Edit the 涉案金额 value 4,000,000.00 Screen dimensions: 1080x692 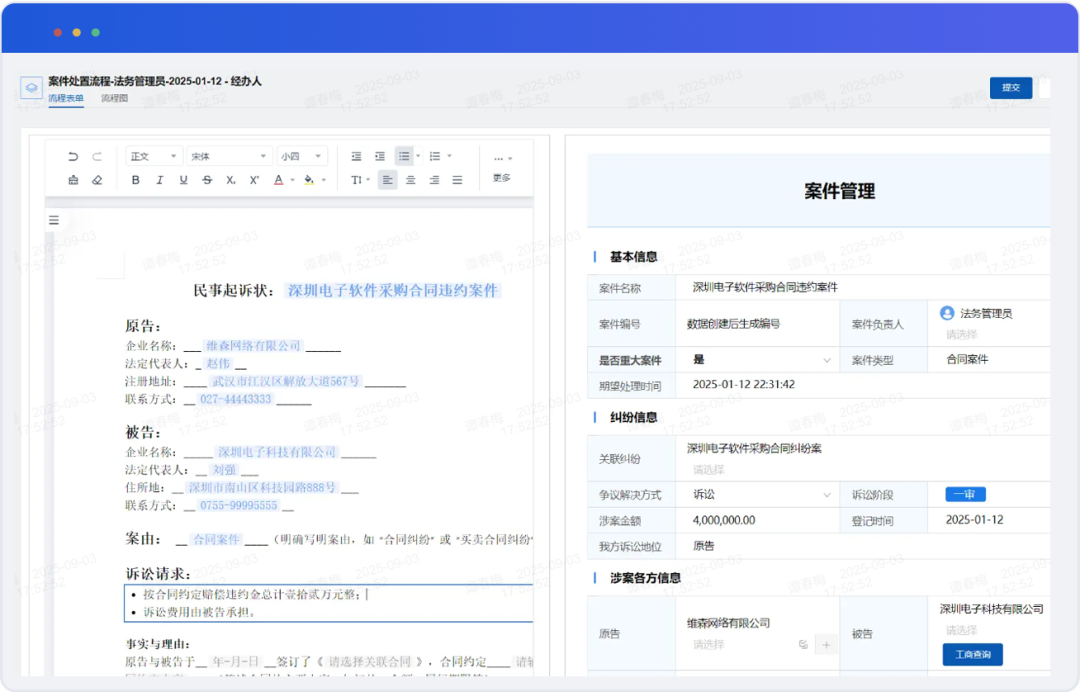click(724, 520)
